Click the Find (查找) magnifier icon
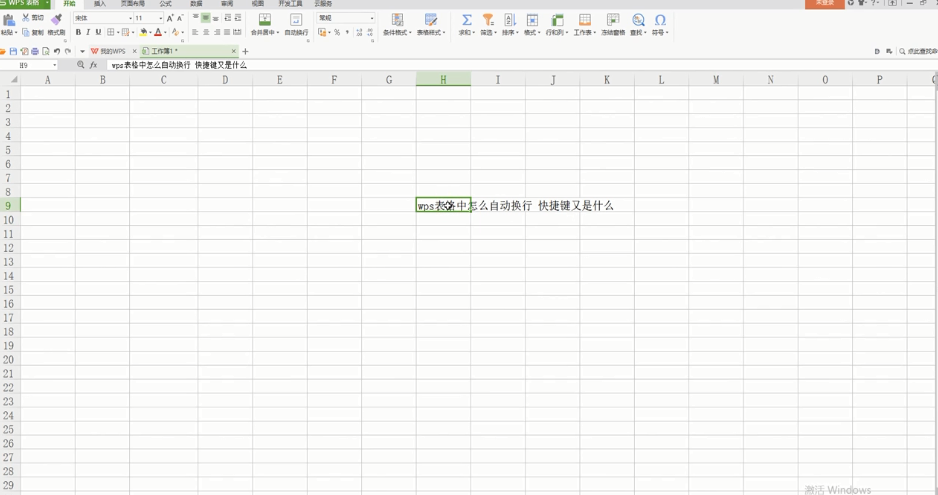Image resolution: width=938 pixels, height=495 pixels. tap(638, 19)
